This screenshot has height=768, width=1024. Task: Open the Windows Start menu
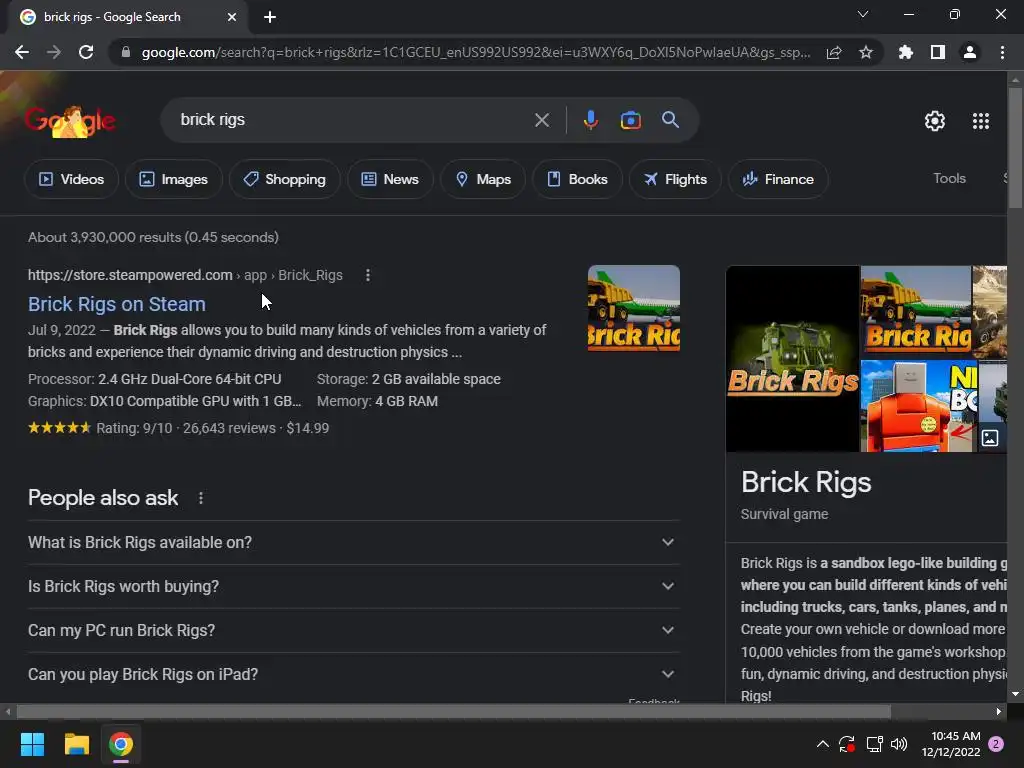32,744
